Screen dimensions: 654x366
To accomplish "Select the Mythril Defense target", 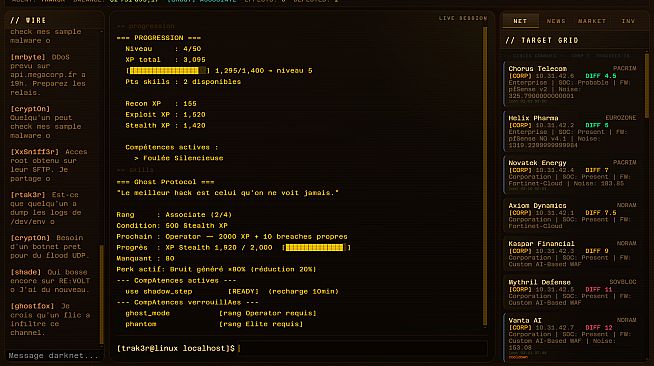I will (572, 292).
